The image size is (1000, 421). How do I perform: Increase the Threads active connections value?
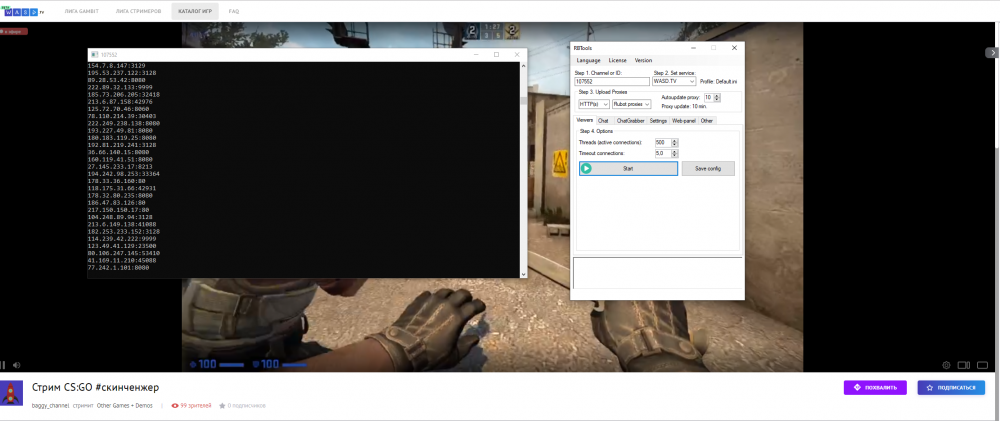[675, 140]
